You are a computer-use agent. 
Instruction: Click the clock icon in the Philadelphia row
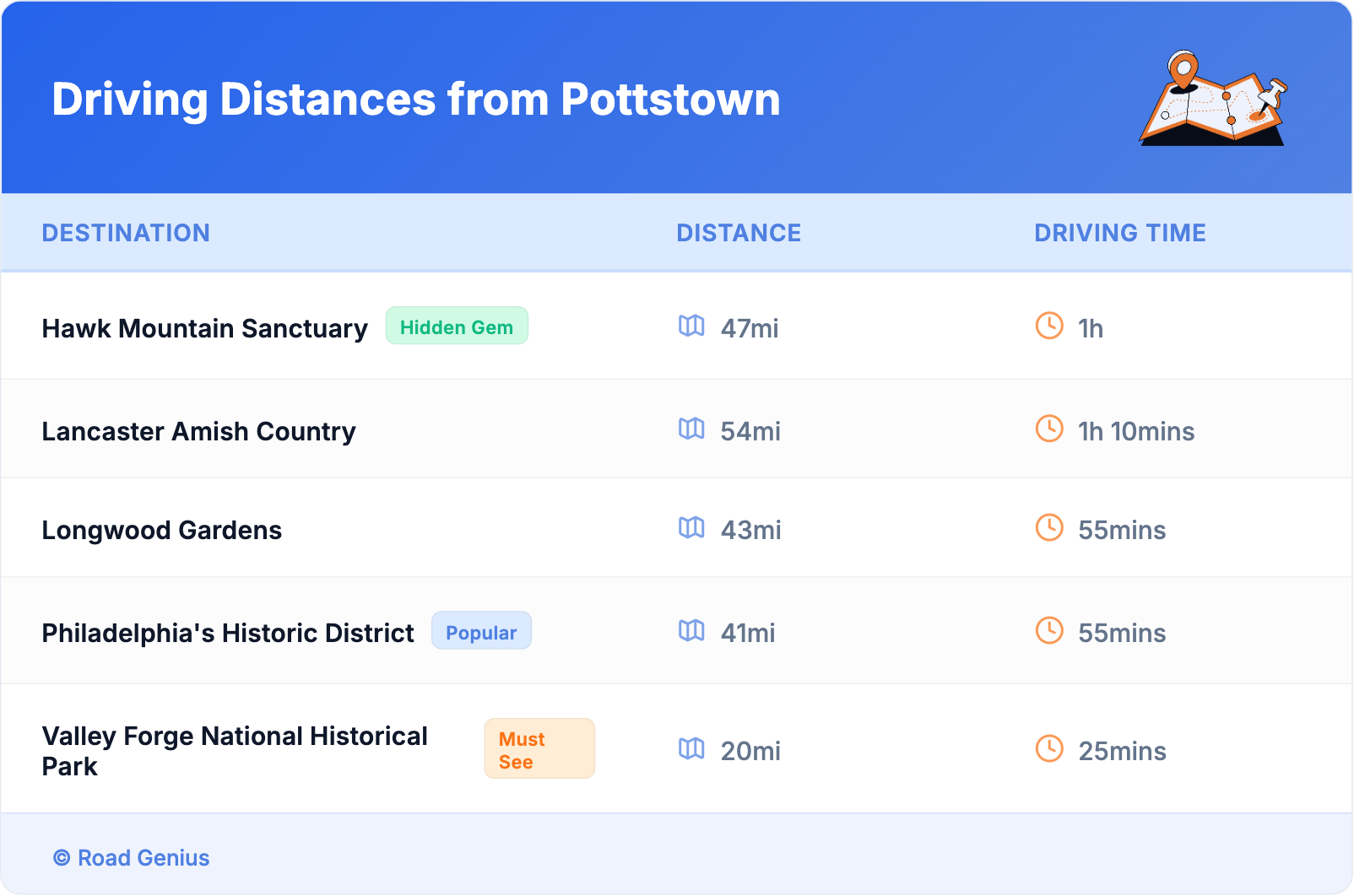pyautogui.click(x=1049, y=630)
